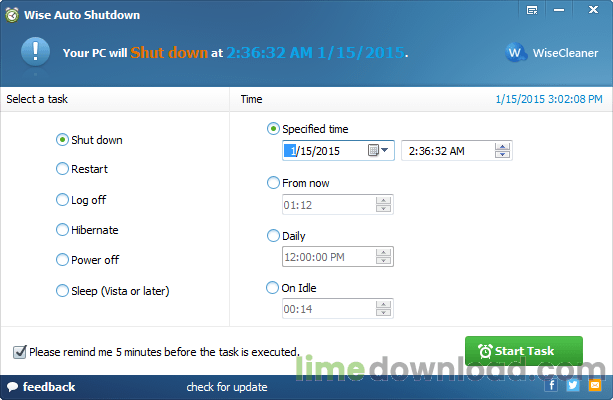Select the Restart task option
The height and width of the screenshot is (400, 613).
82,169
